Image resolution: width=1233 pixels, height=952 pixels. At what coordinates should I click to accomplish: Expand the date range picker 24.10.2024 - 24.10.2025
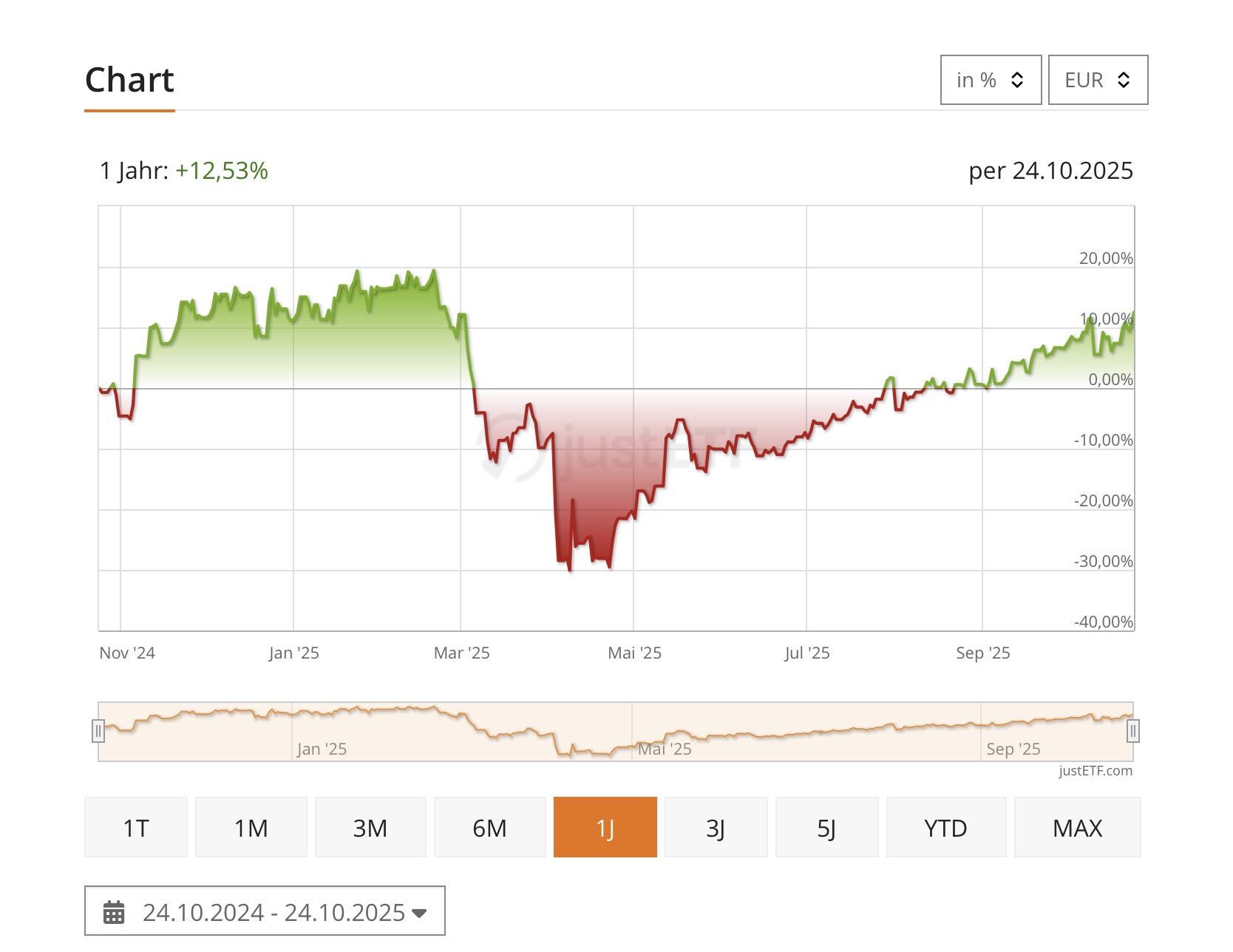point(265,911)
